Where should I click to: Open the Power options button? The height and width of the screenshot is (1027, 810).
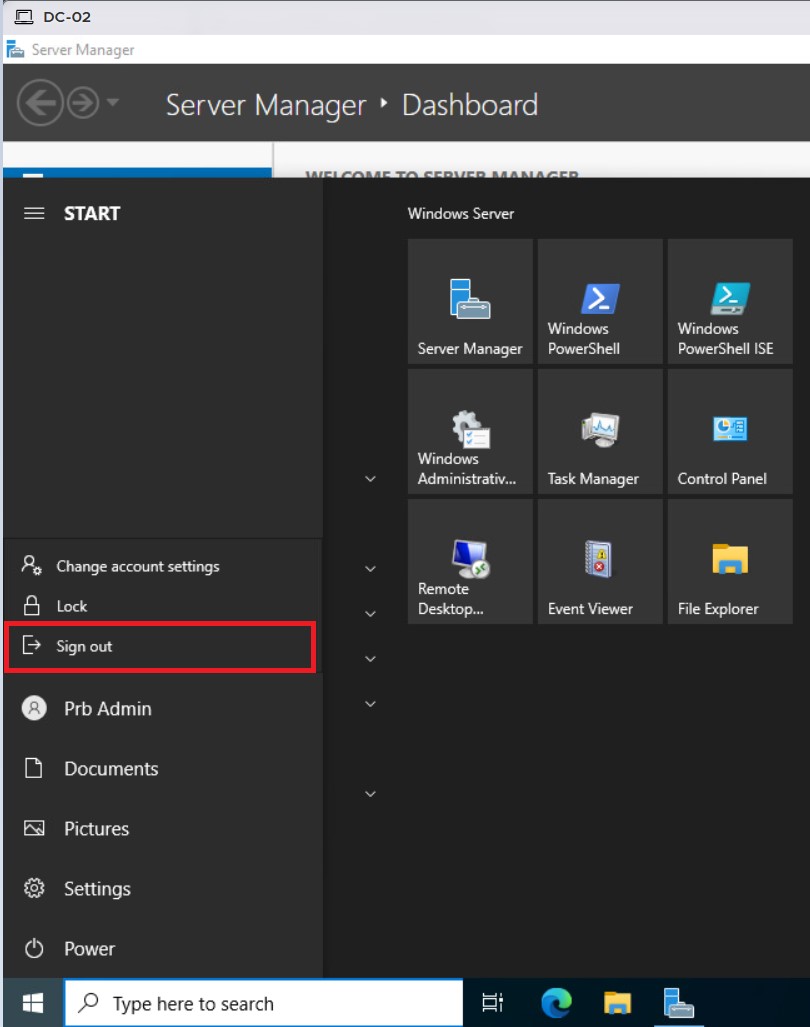[x=89, y=948]
